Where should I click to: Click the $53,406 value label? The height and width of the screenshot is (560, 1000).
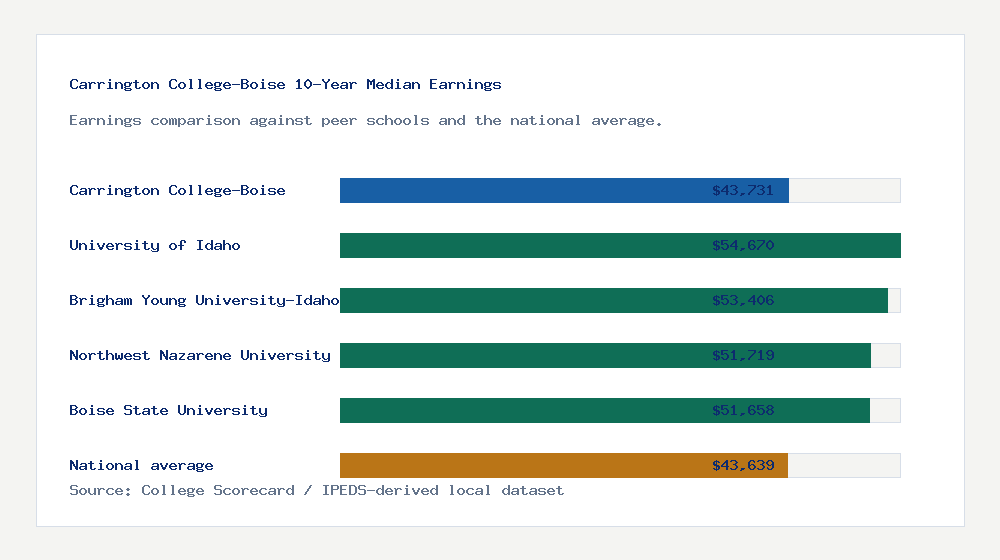pyautogui.click(x=743, y=300)
